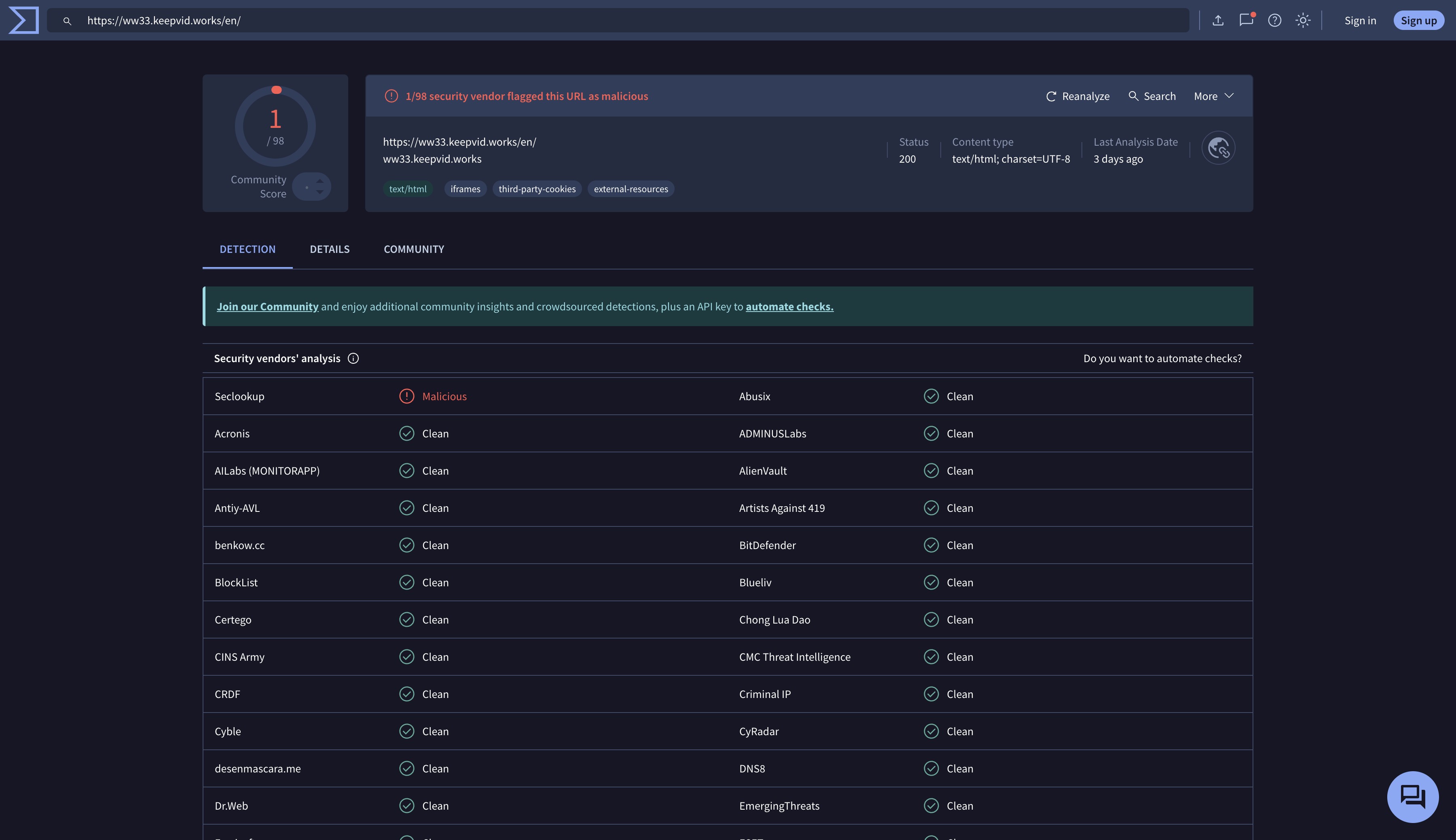
Task: Click the Sign up button
Action: pyautogui.click(x=1418, y=20)
